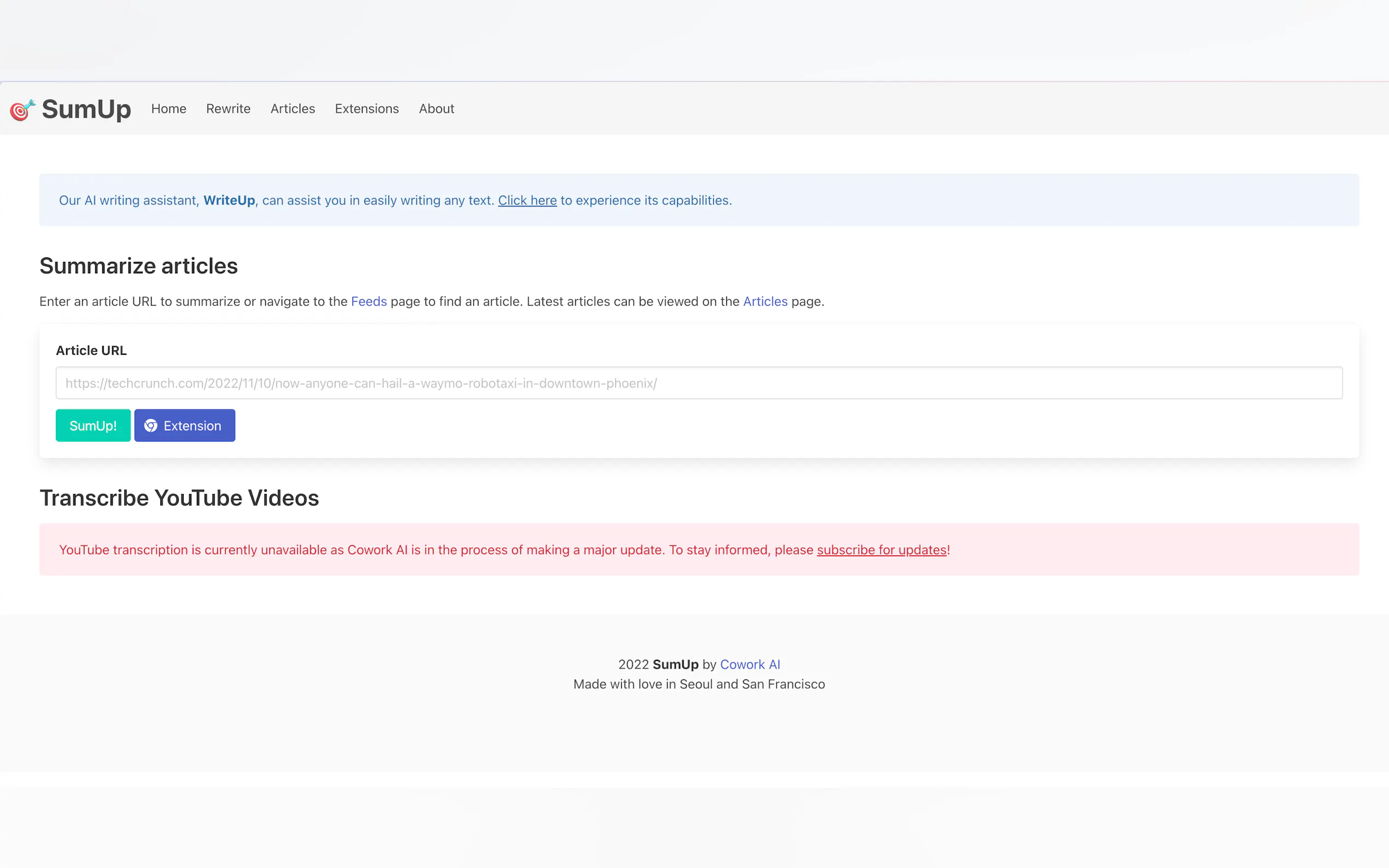Click the inline Articles page link
1389x868 pixels.
[x=764, y=301]
